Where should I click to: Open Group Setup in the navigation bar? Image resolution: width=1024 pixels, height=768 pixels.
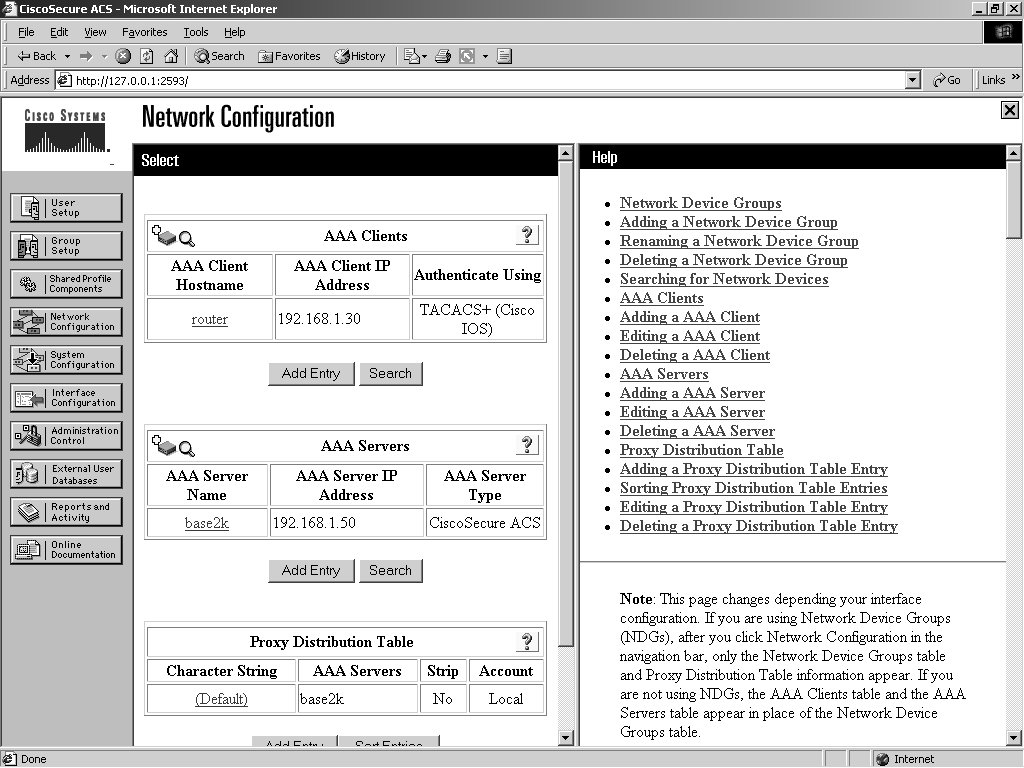[66, 246]
